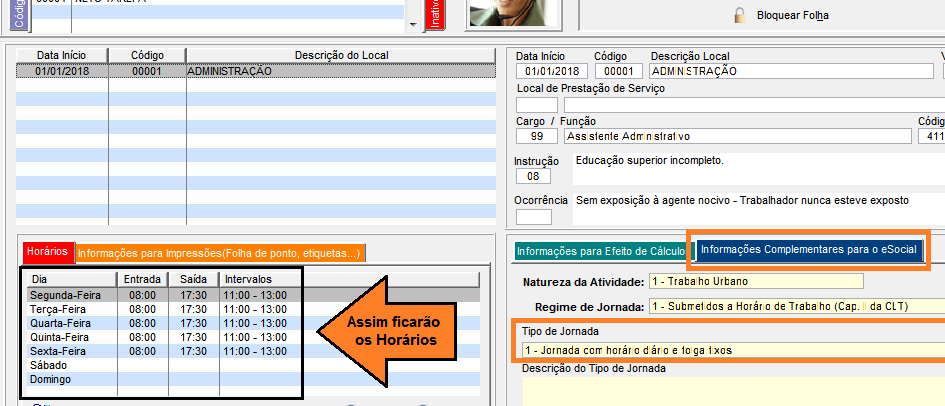Image resolution: width=945 pixels, height=406 pixels.
Task: Click the empty Ocorrência code field
Action: click(x=533, y=217)
